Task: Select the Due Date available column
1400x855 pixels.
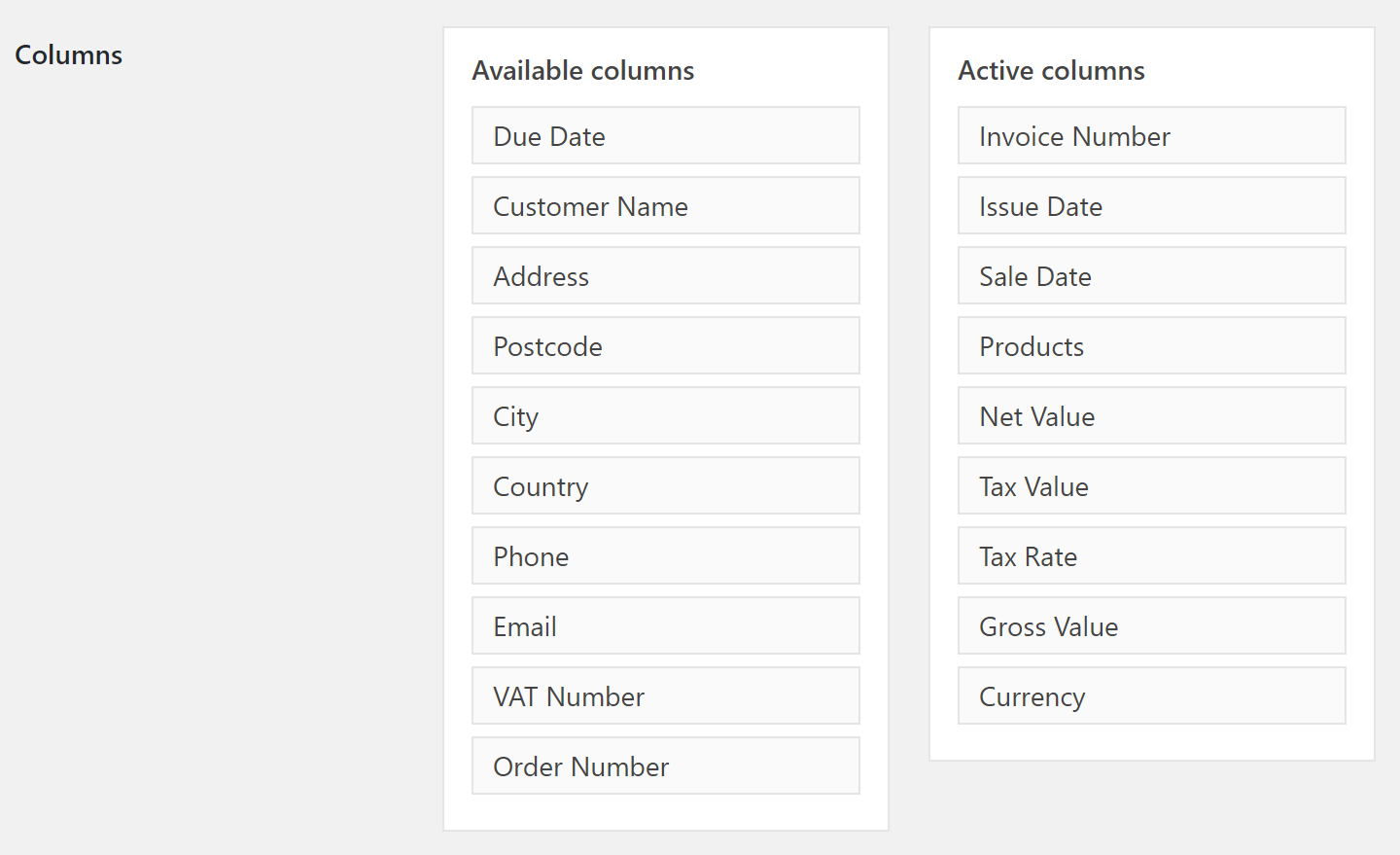Action: (665, 136)
